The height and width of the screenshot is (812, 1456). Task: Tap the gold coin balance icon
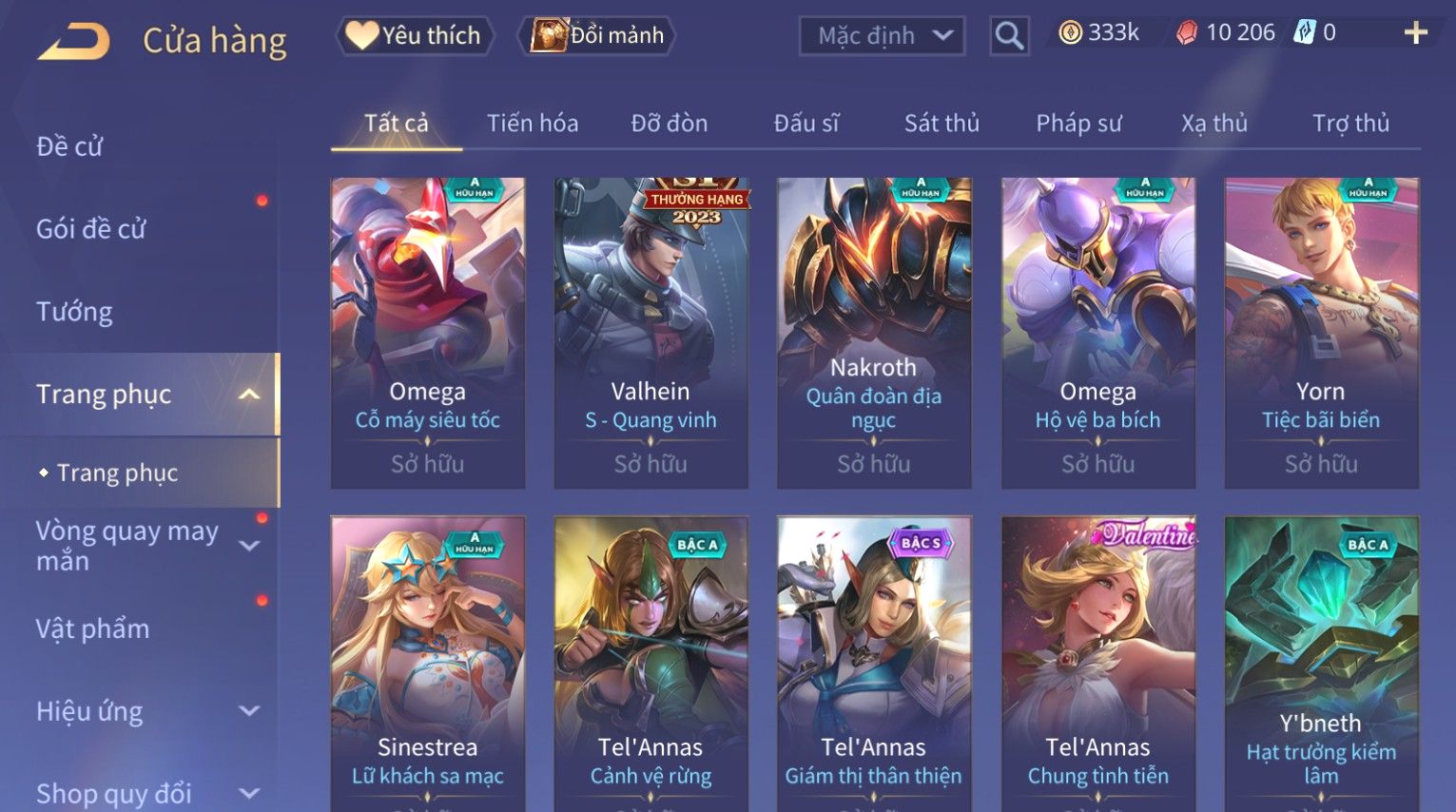1071,33
